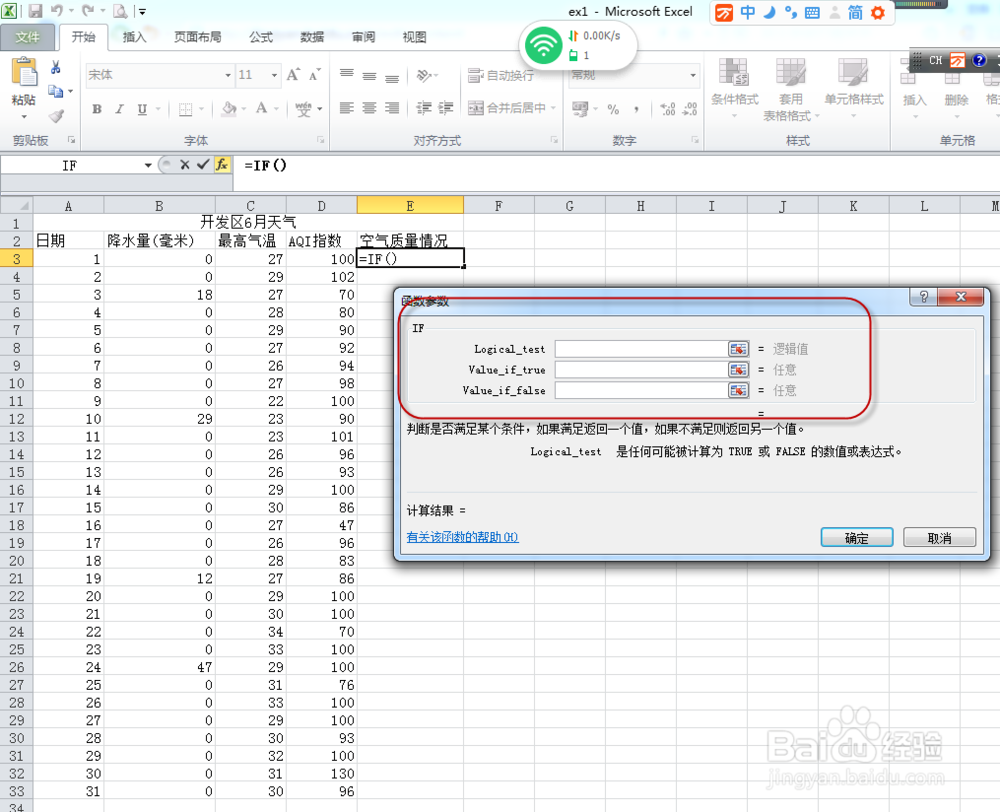
Task: Click the Format Painter brush icon
Action: [x=56, y=115]
